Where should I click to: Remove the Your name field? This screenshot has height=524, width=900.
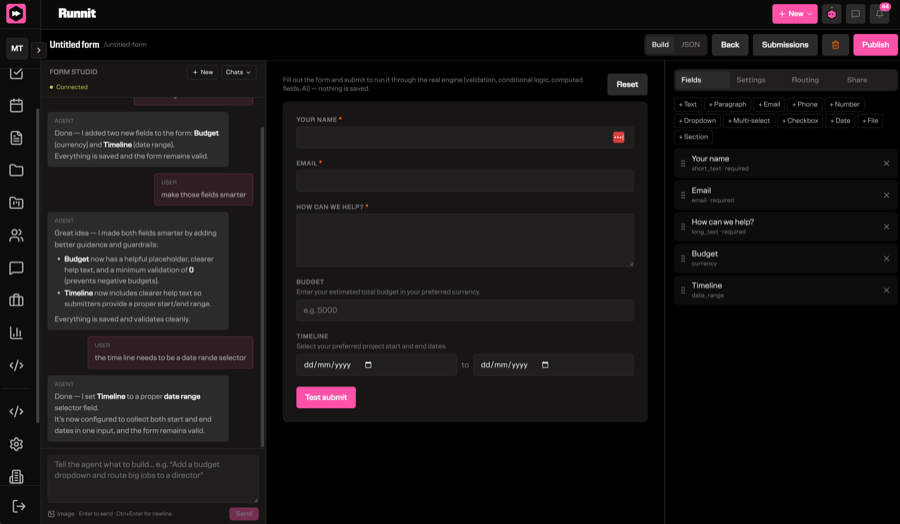pos(886,164)
